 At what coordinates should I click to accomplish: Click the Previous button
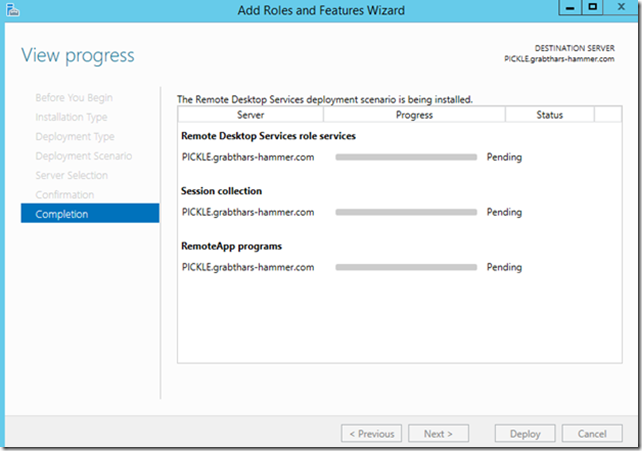pyautogui.click(x=371, y=433)
